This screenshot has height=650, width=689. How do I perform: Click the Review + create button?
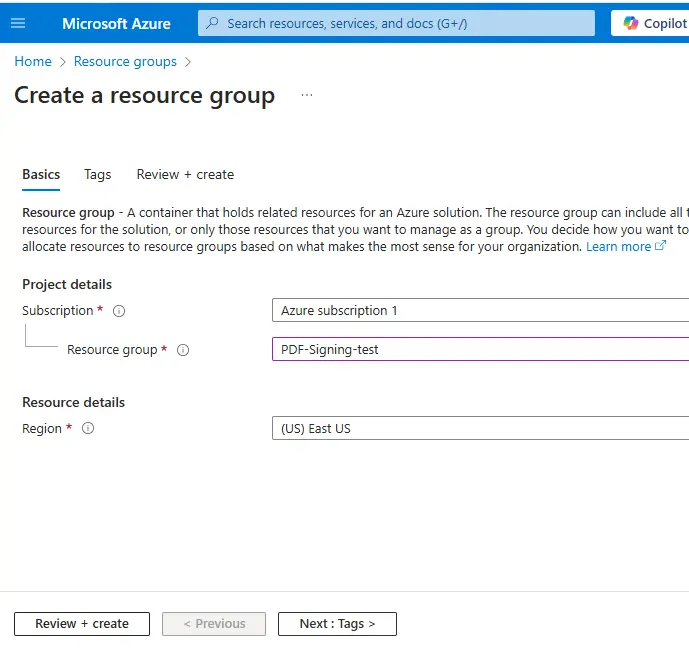pos(82,624)
